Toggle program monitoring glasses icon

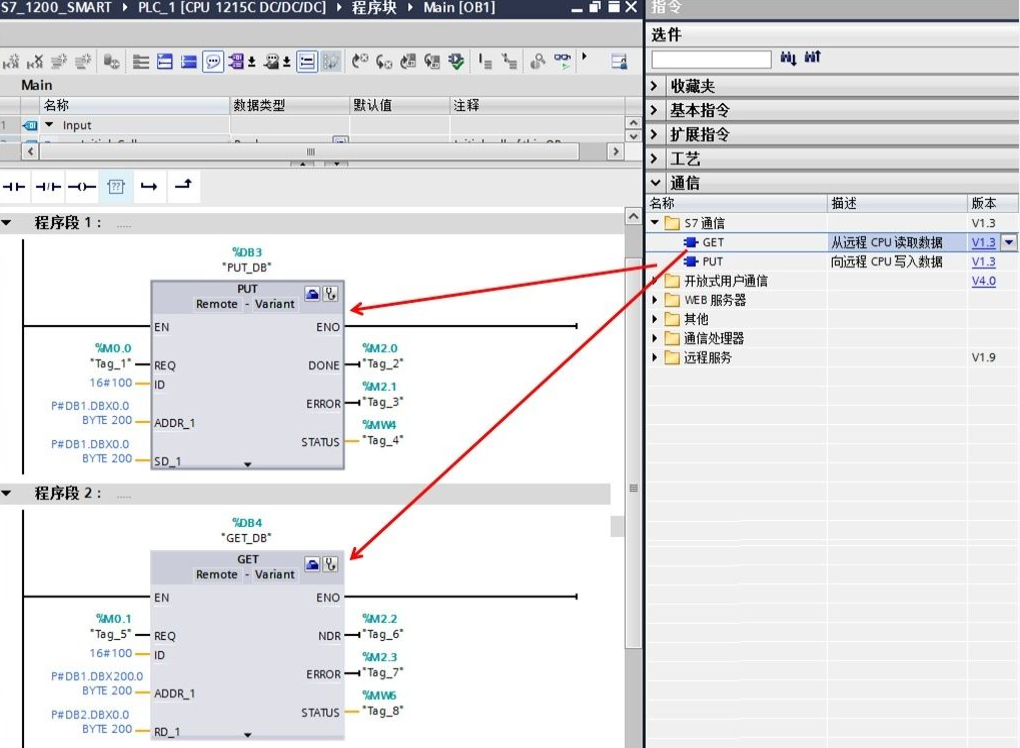point(562,62)
